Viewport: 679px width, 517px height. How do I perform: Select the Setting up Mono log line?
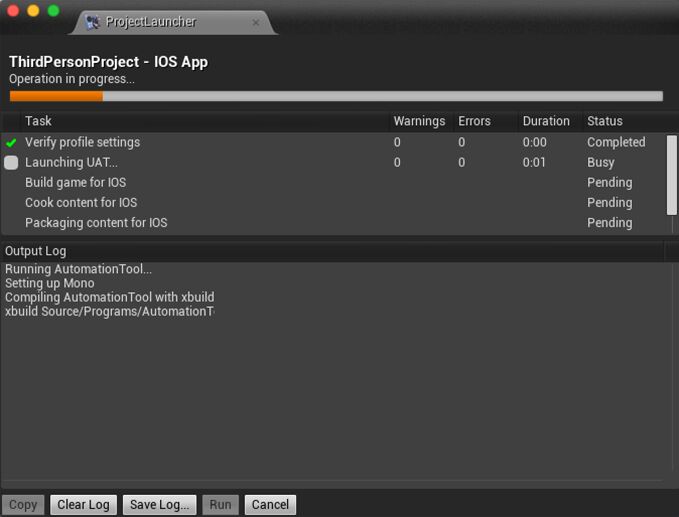coord(49,283)
